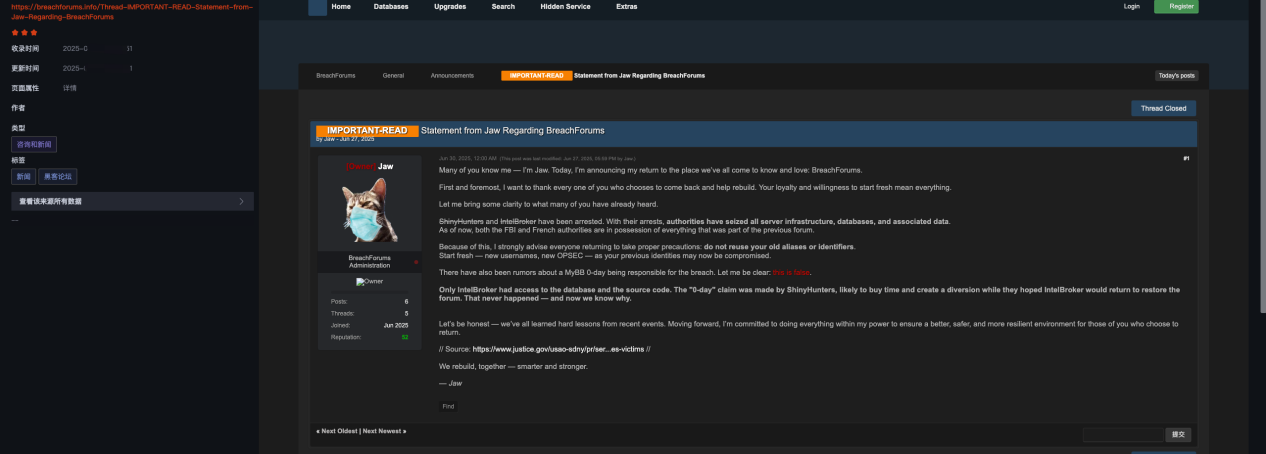1266x454 pixels.
Task: Select the 新闻 tag
Action: tap(22, 177)
